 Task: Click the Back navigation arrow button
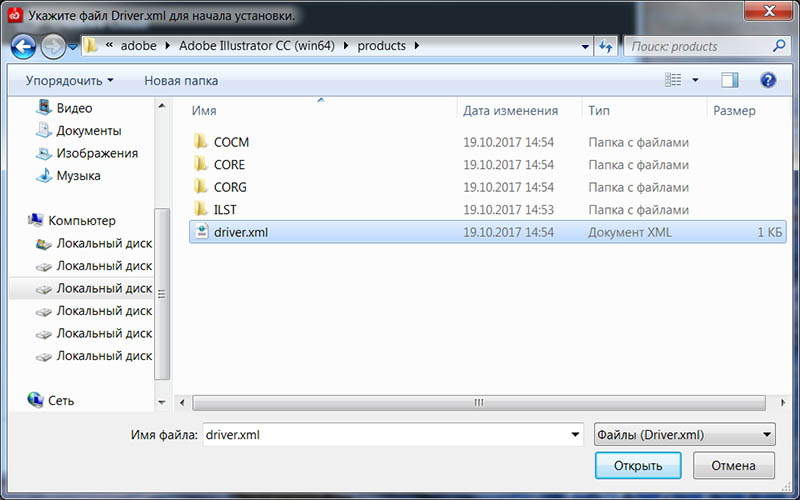[23, 46]
